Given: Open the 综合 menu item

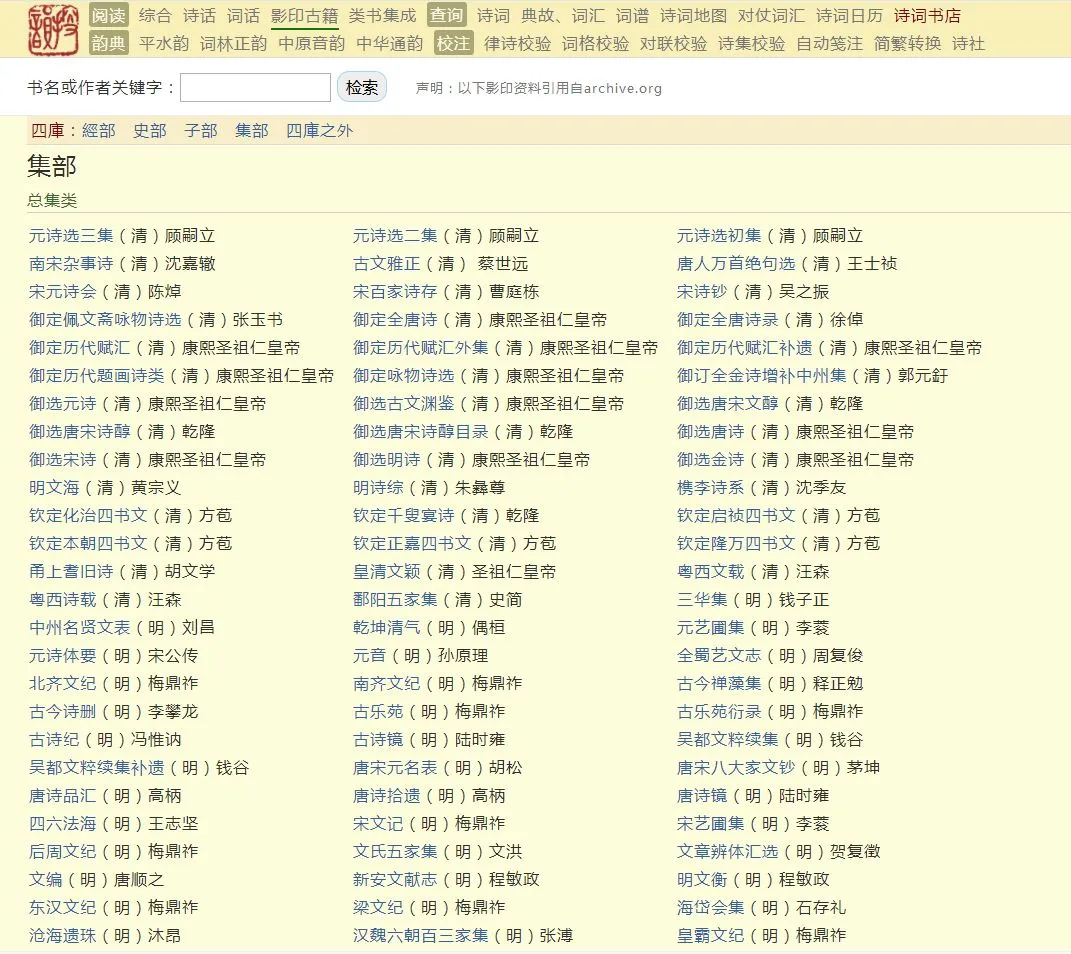Looking at the screenshot, I should click(x=155, y=15).
